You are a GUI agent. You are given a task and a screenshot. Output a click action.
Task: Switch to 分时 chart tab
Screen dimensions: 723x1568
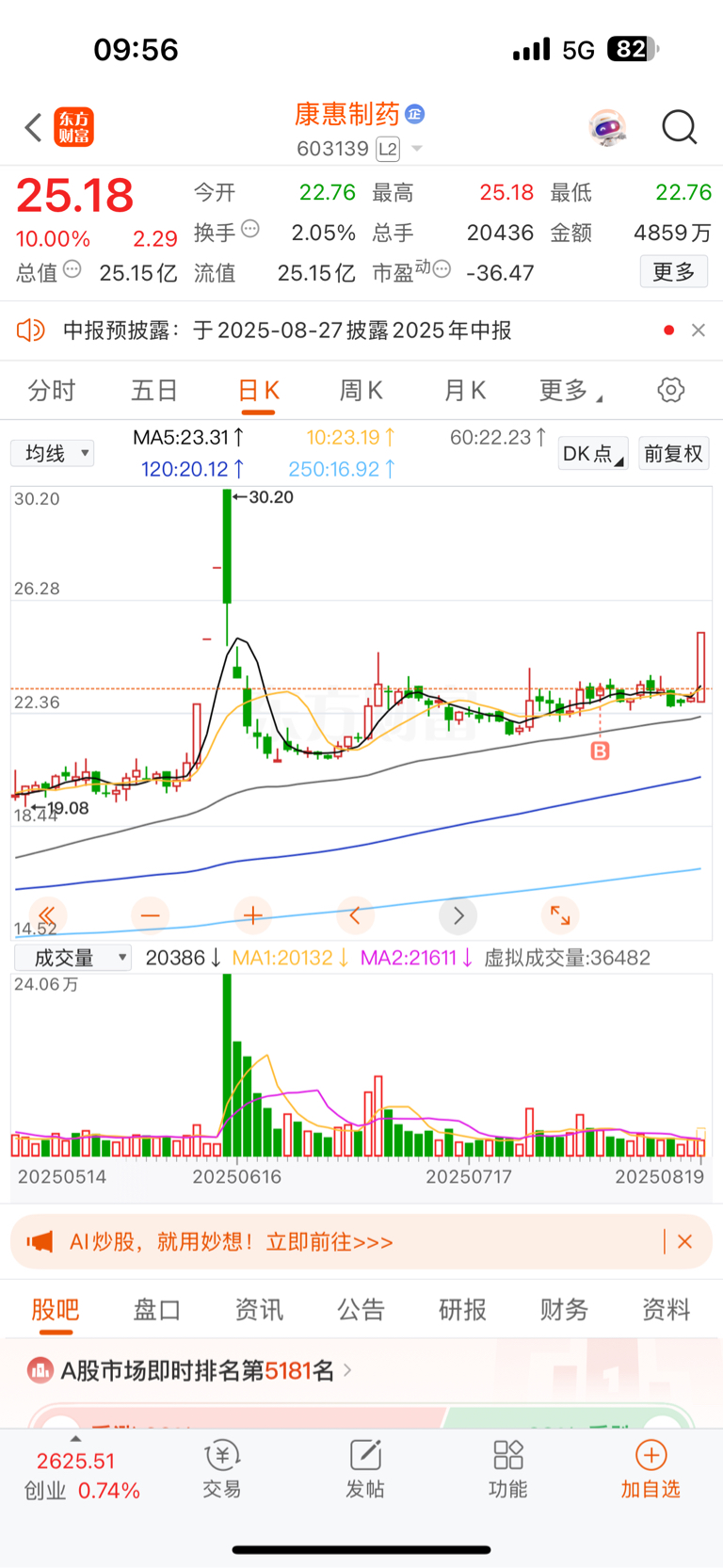52,391
